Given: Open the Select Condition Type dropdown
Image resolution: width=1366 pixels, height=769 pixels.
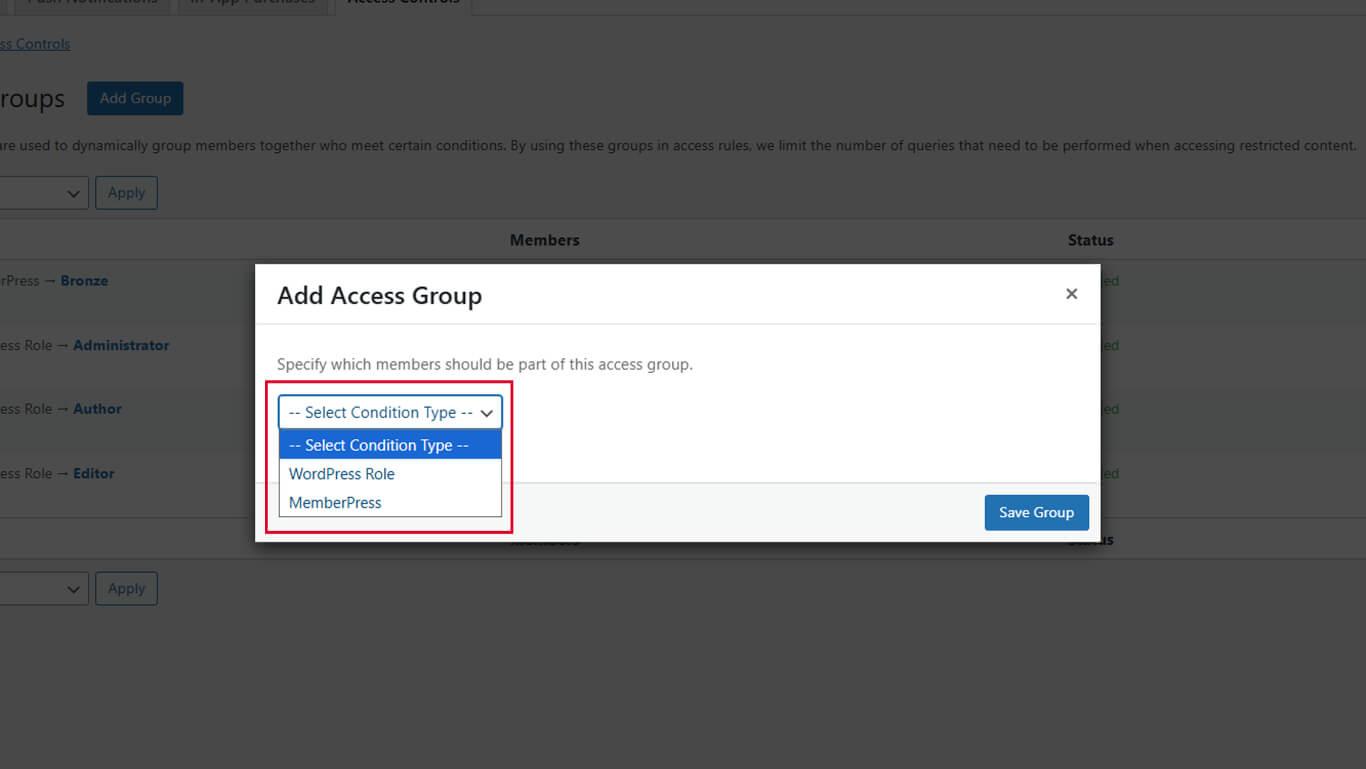Looking at the screenshot, I should pyautogui.click(x=390, y=412).
